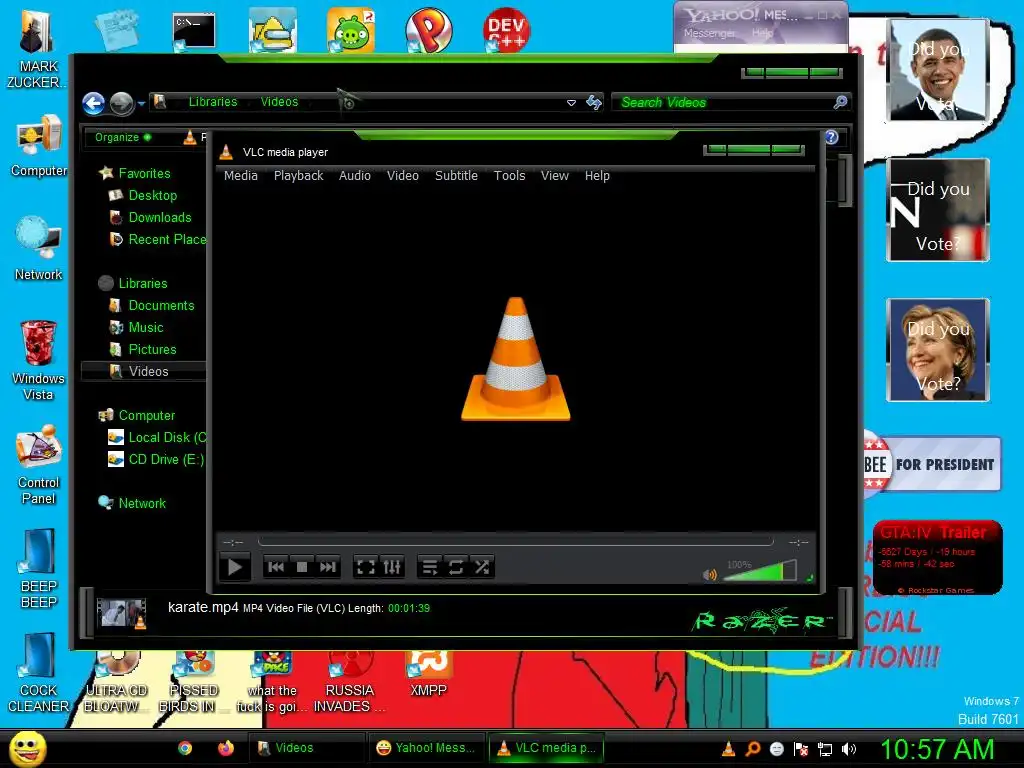Open the Organize dropdown in Explorer
Screen dimensions: 1024x768
coord(123,137)
